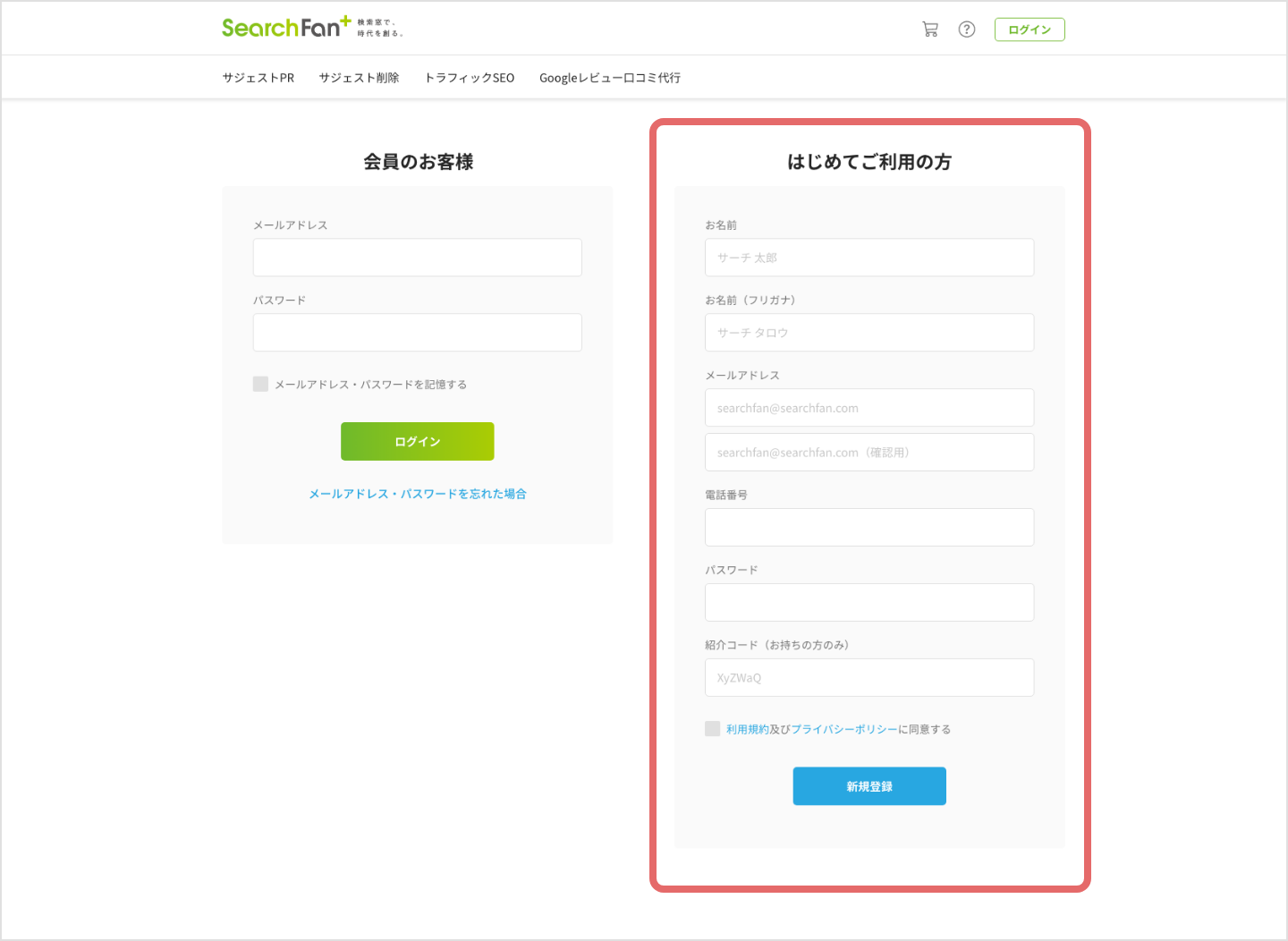Click the SearchFan+ logo
Viewport: 1288px width, 941px height.
286,28
